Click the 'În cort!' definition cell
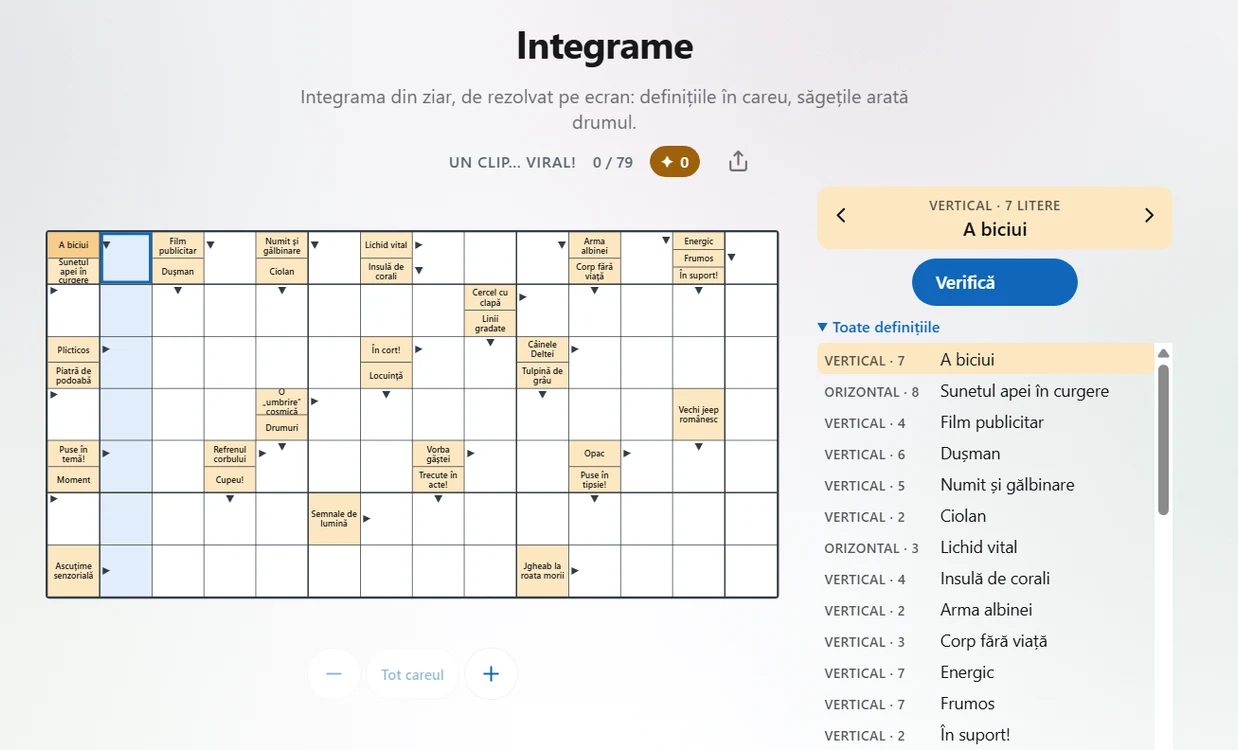The width and height of the screenshot is (1238, 750). 386,350
